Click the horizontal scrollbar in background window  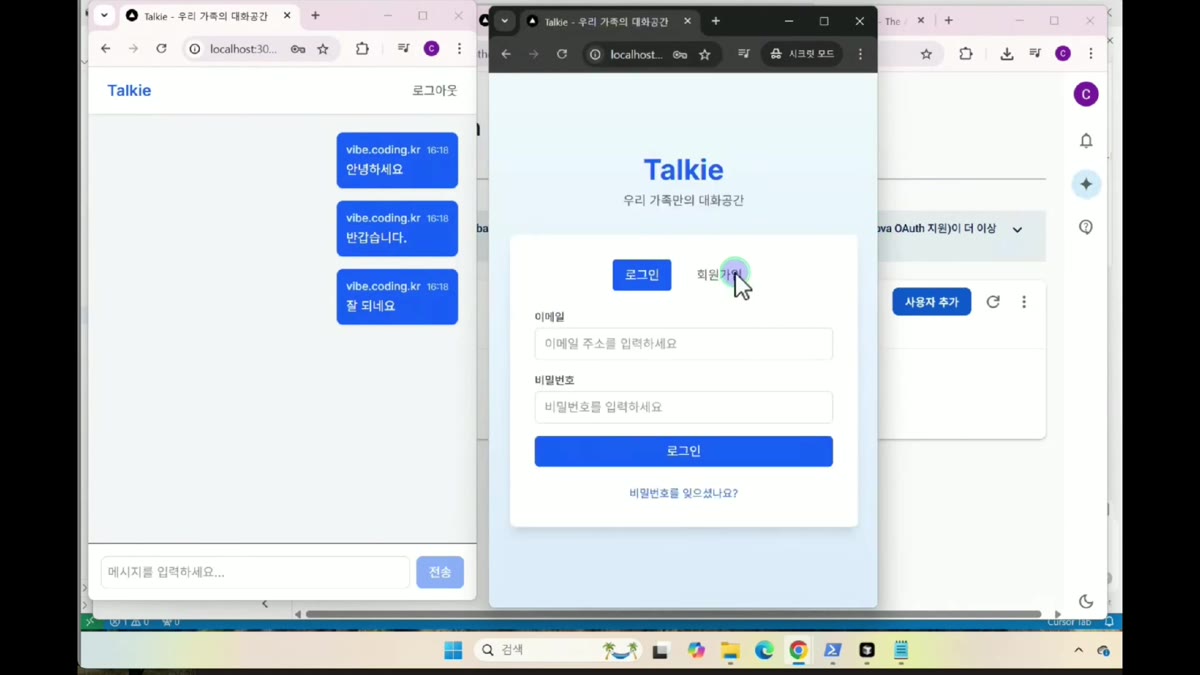pyautogui.click(x=673, y=614)
